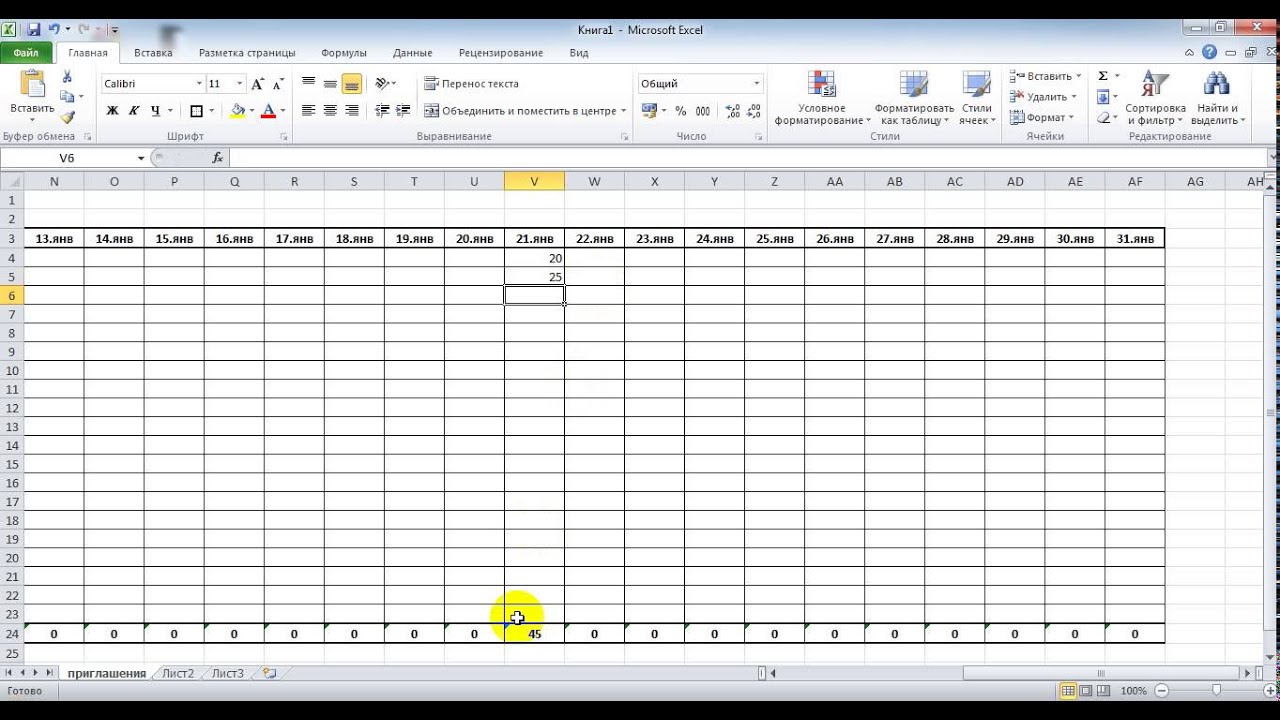This screenshot has width=1280, height=720.
Task: Insert a new worksheet tab icon
Action: click(x=269, y=673)
